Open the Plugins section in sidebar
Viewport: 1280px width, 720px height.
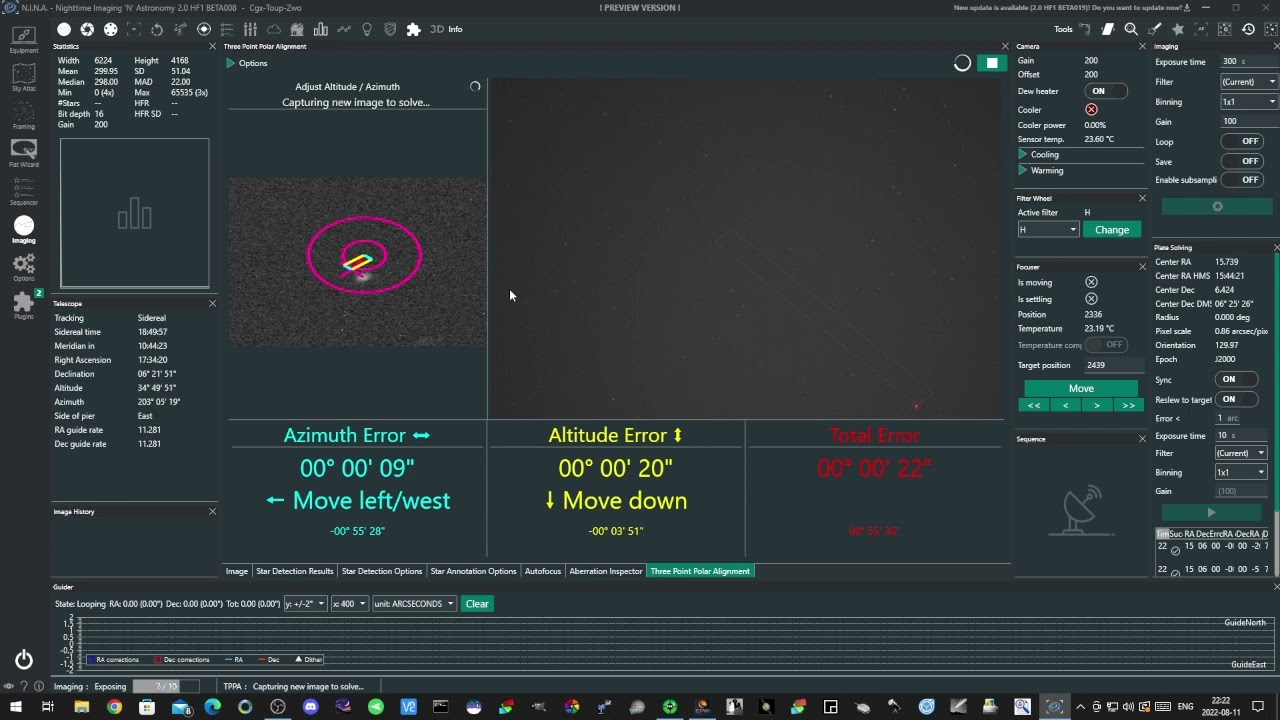pos(24,305)
